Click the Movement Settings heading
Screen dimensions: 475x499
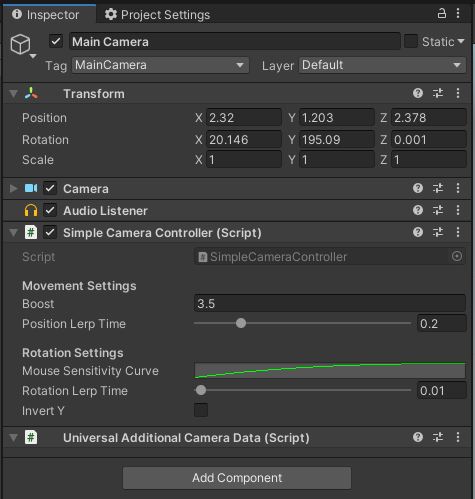79,286
